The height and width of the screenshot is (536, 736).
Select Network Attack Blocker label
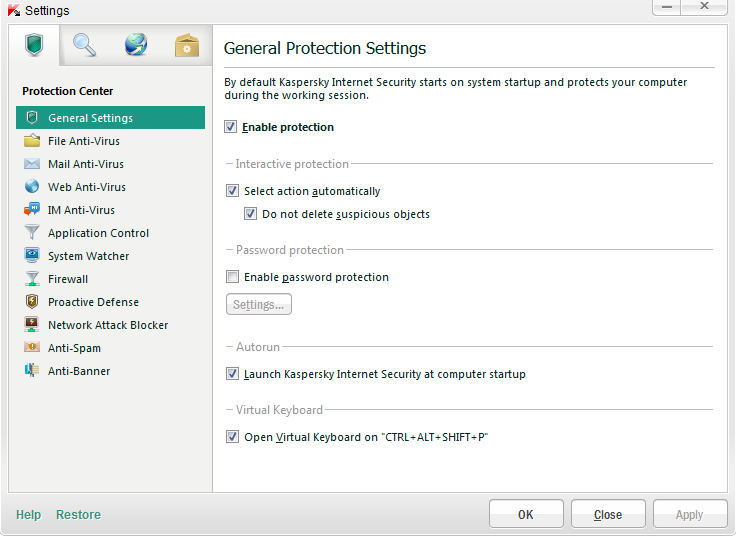(108, 325)
